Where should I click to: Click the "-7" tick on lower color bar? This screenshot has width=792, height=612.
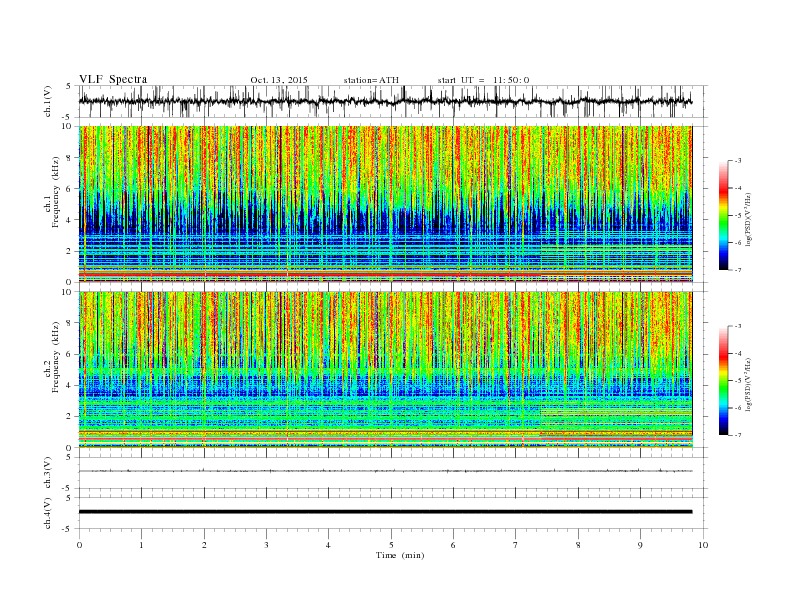pyautogui.click(x=737, y=435)
